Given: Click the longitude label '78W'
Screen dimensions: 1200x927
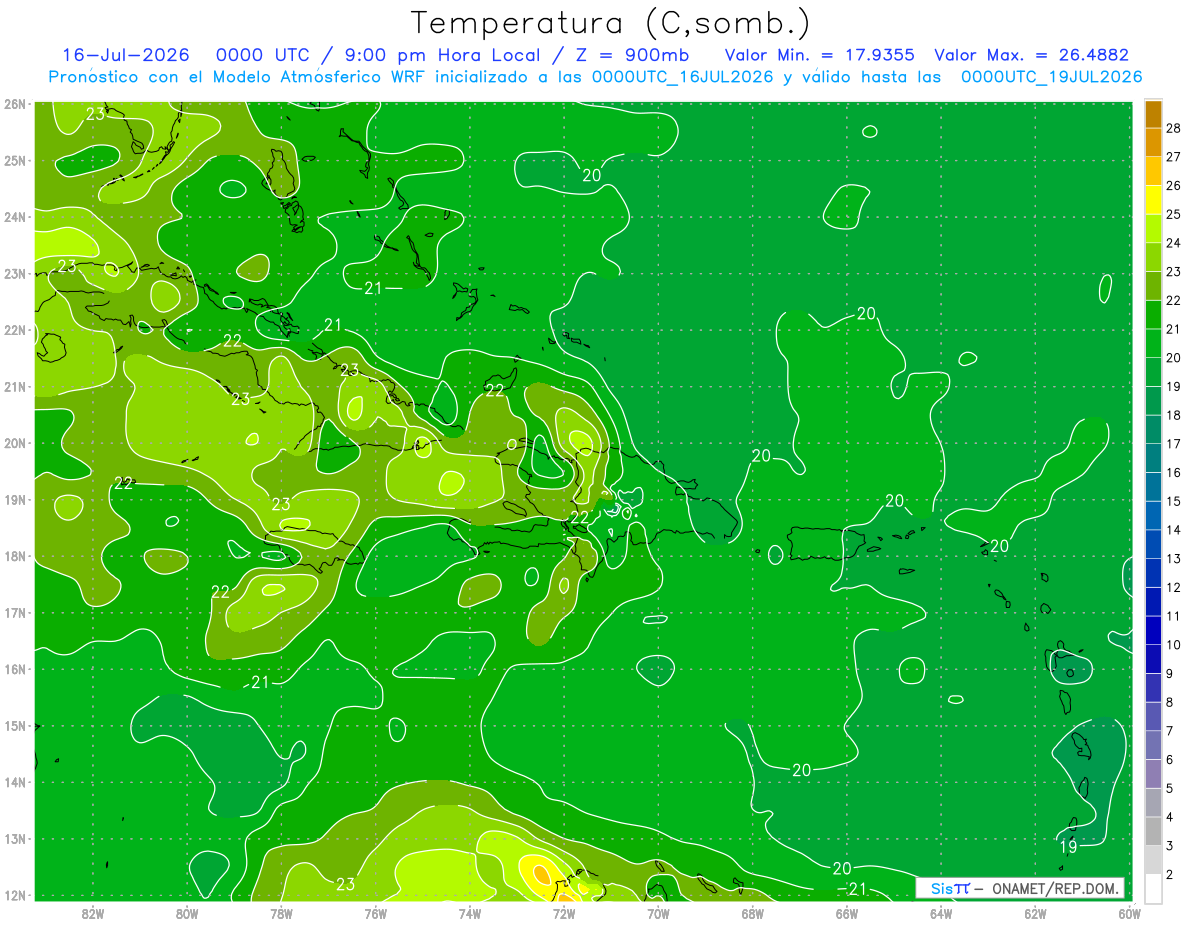Looking at the screenshot, I should coord(281,912).
